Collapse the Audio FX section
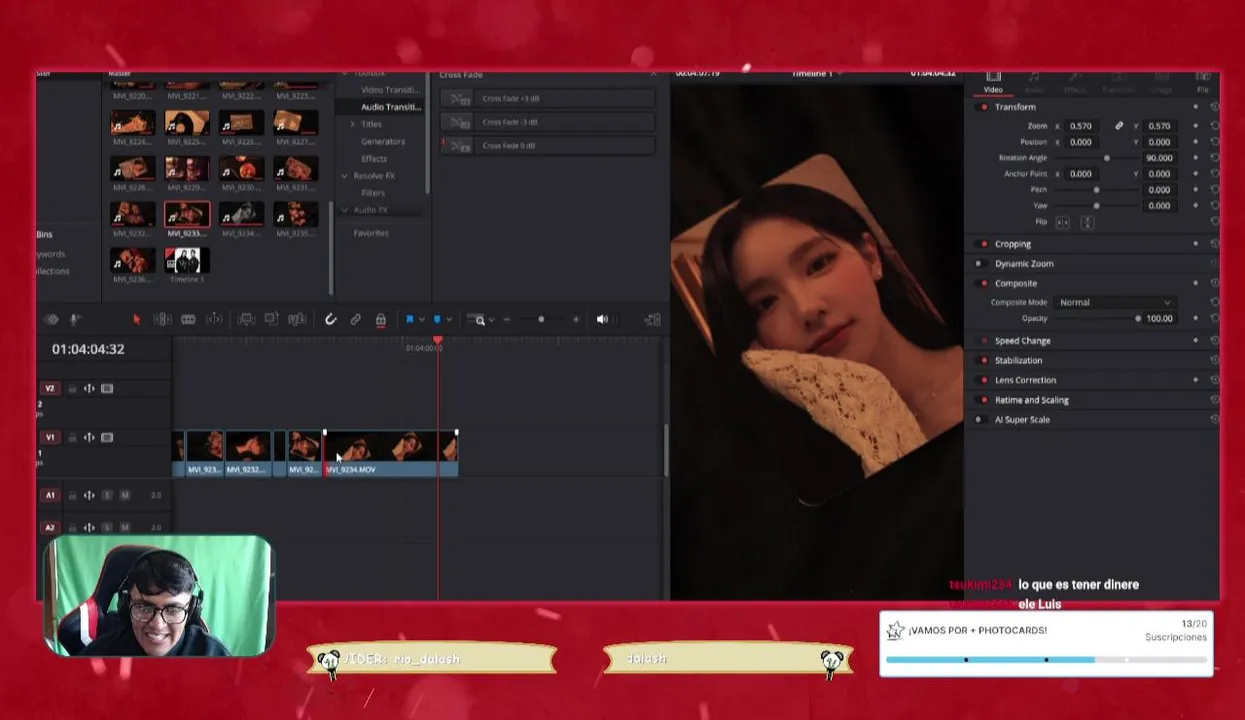 pyautogui.click(x=345, y=210)
